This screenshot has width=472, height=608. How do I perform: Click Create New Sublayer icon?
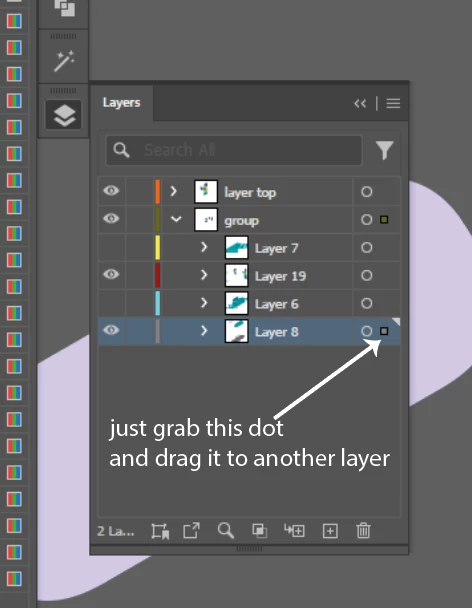294,530
